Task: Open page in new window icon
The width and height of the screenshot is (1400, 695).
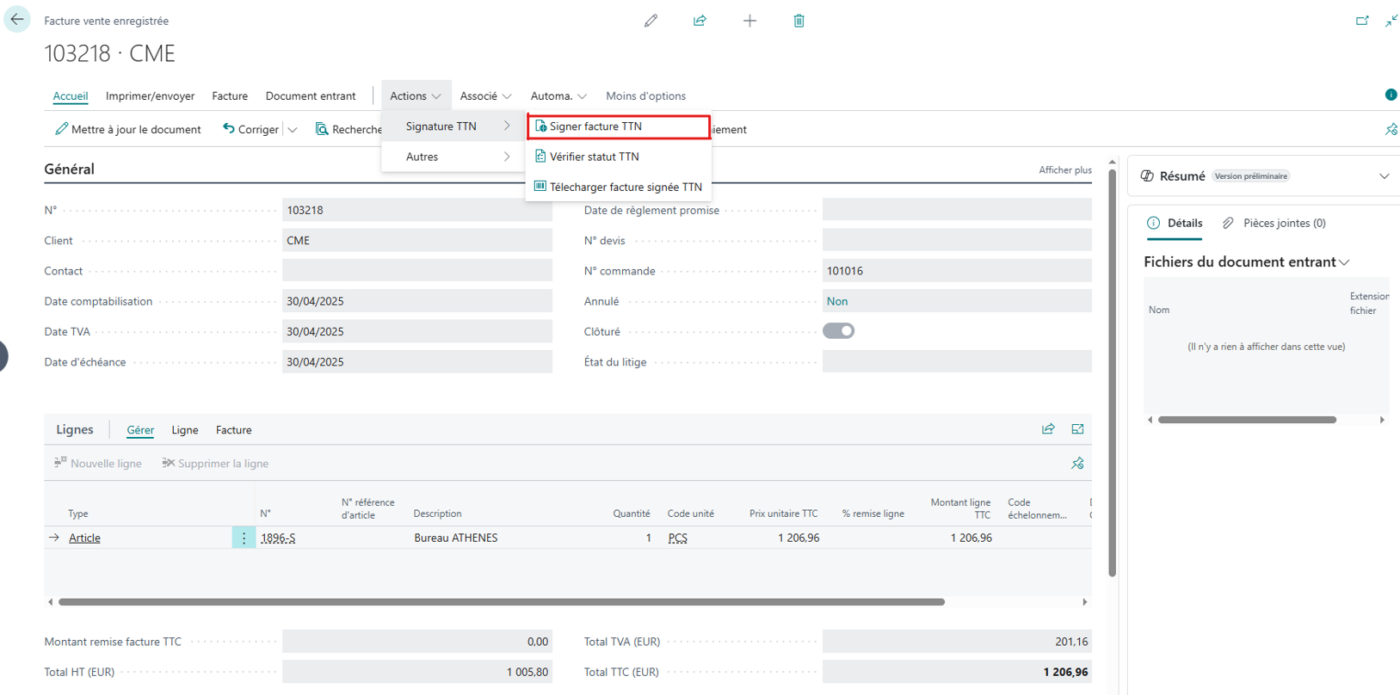Action: click(x=1361, y=20)
